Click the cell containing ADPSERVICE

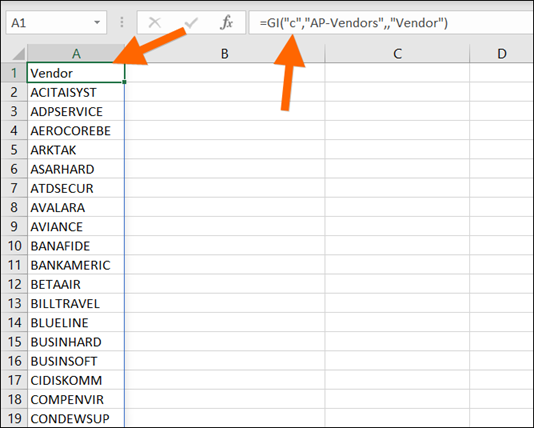click(x=76, y=111)
